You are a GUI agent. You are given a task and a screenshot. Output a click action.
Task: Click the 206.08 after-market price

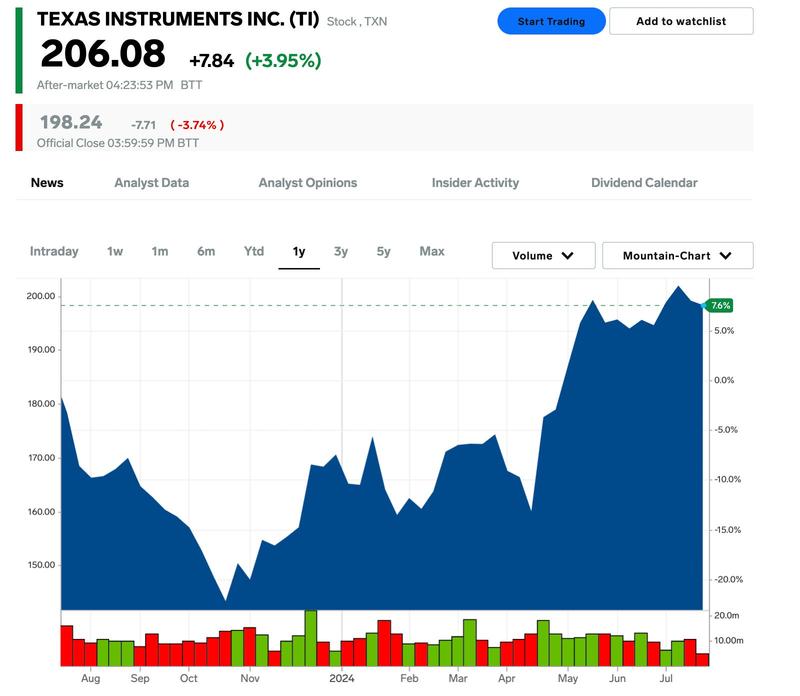(x=103, y=54)
